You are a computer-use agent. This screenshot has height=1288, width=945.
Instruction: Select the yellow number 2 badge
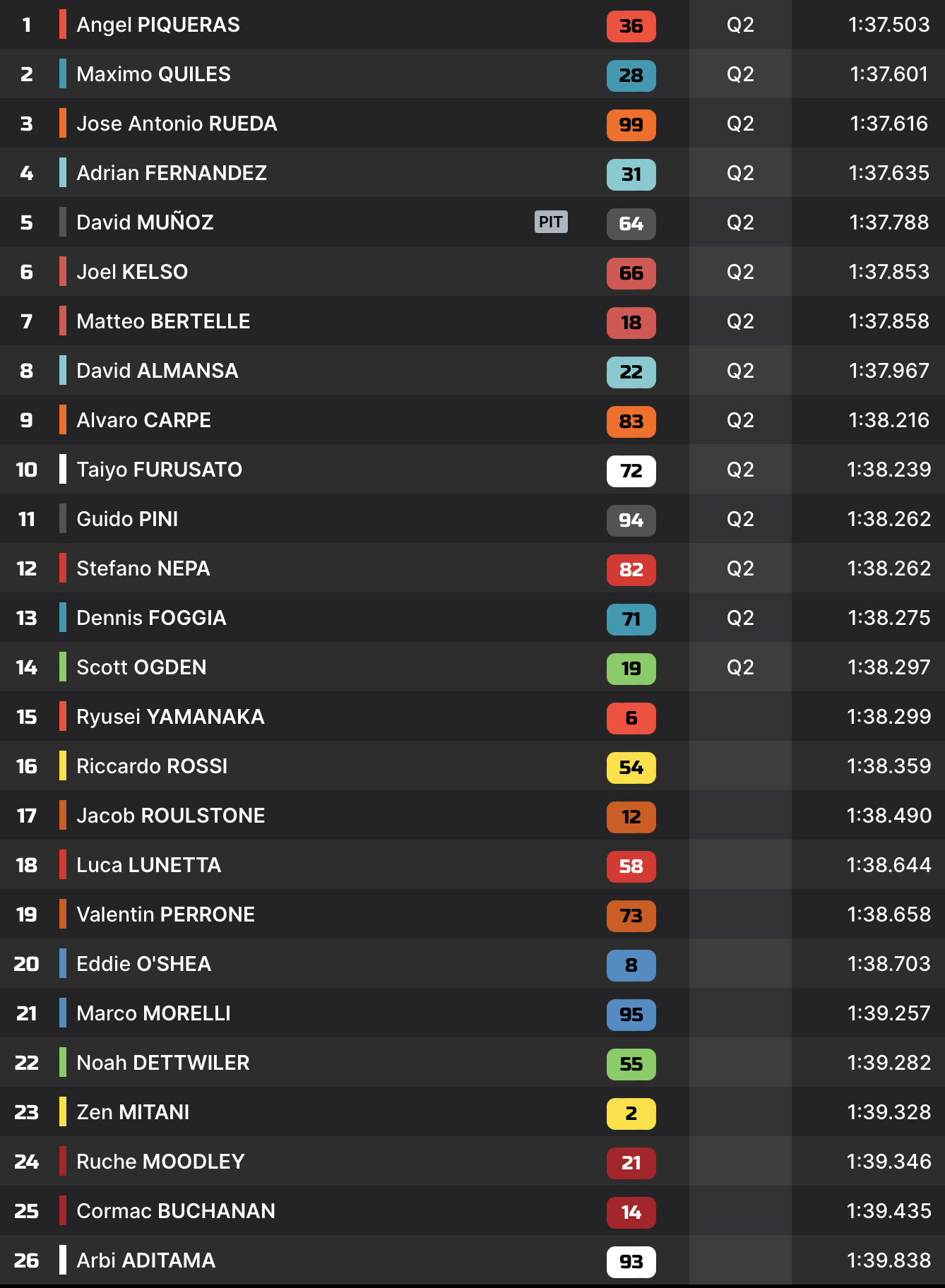[x=631, y=1114]
